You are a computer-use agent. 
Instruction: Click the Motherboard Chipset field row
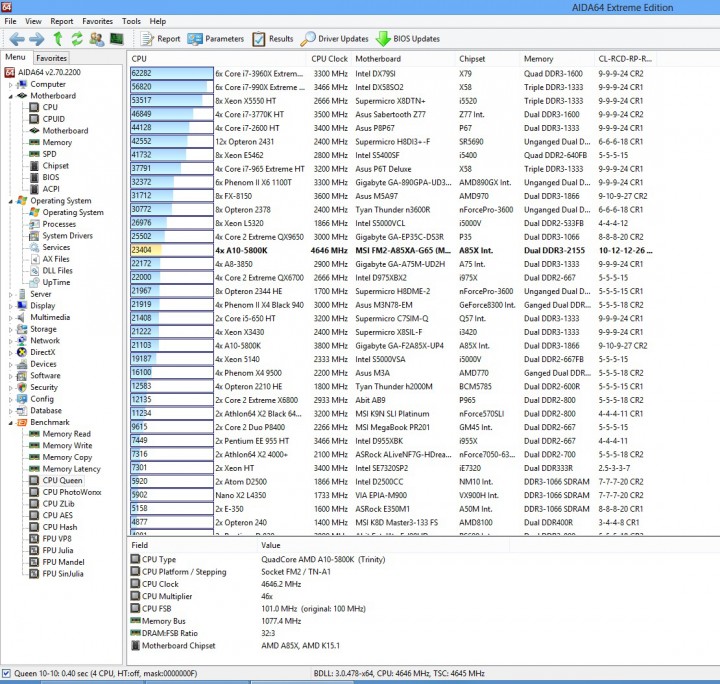[317, 645]
